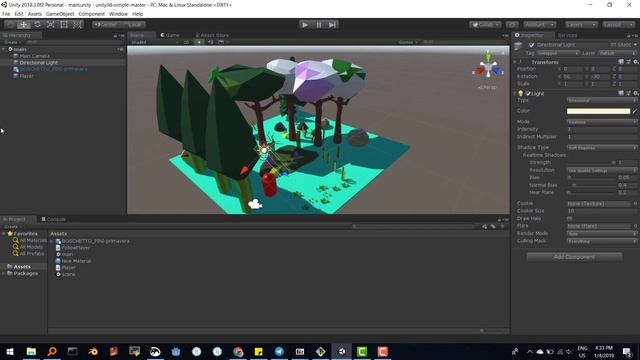
Task: Open the GameObject menu
Action: [x=60, y=14]
